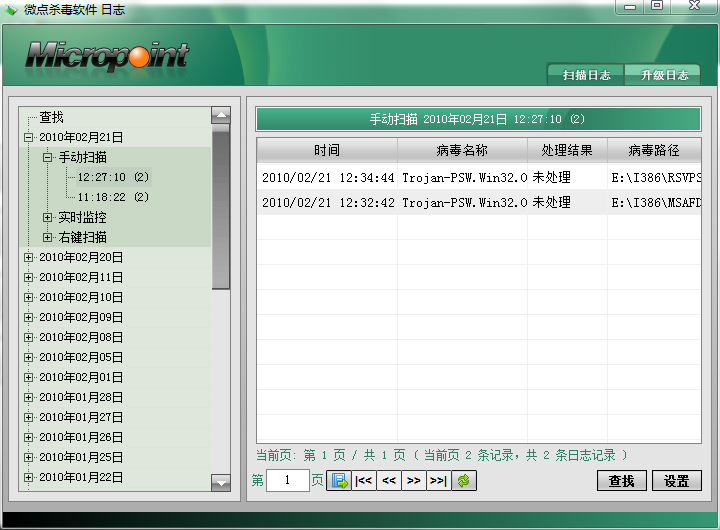Expand the 2010年02月05日 node
The width and height of the screenshot is (720, 530).
coord(28,357)
